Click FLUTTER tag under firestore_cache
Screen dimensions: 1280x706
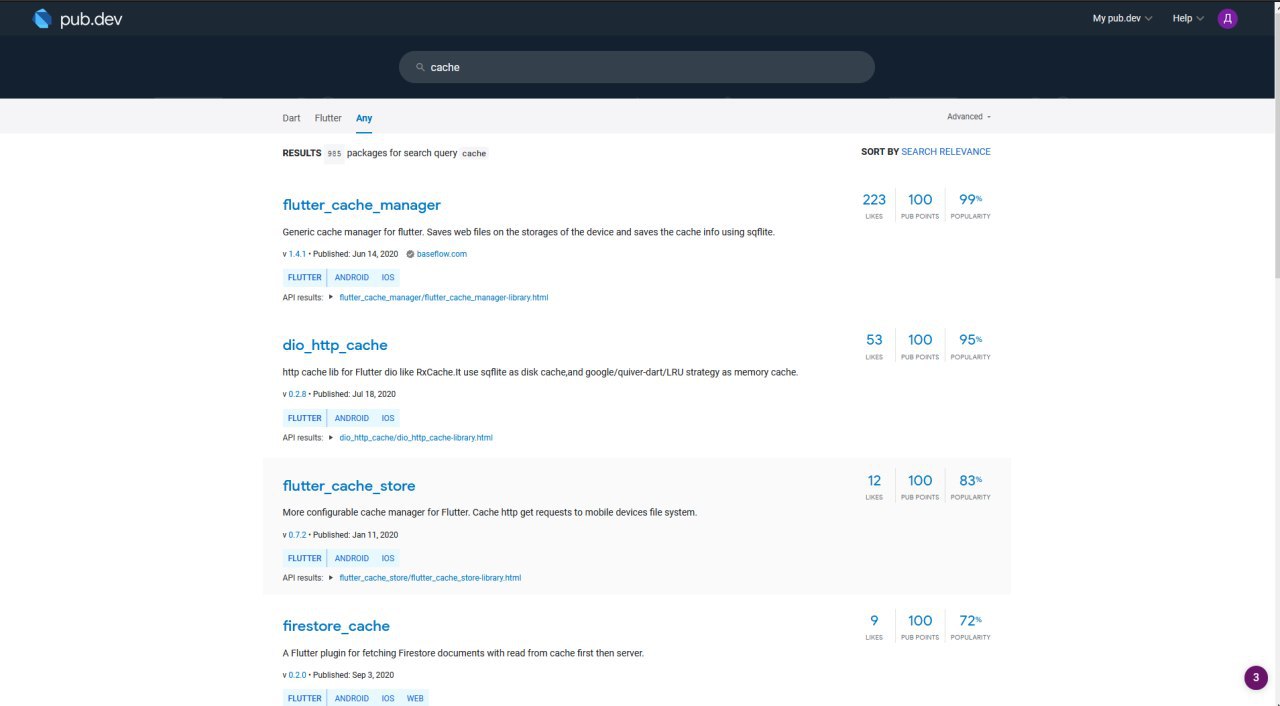point(305,698)
